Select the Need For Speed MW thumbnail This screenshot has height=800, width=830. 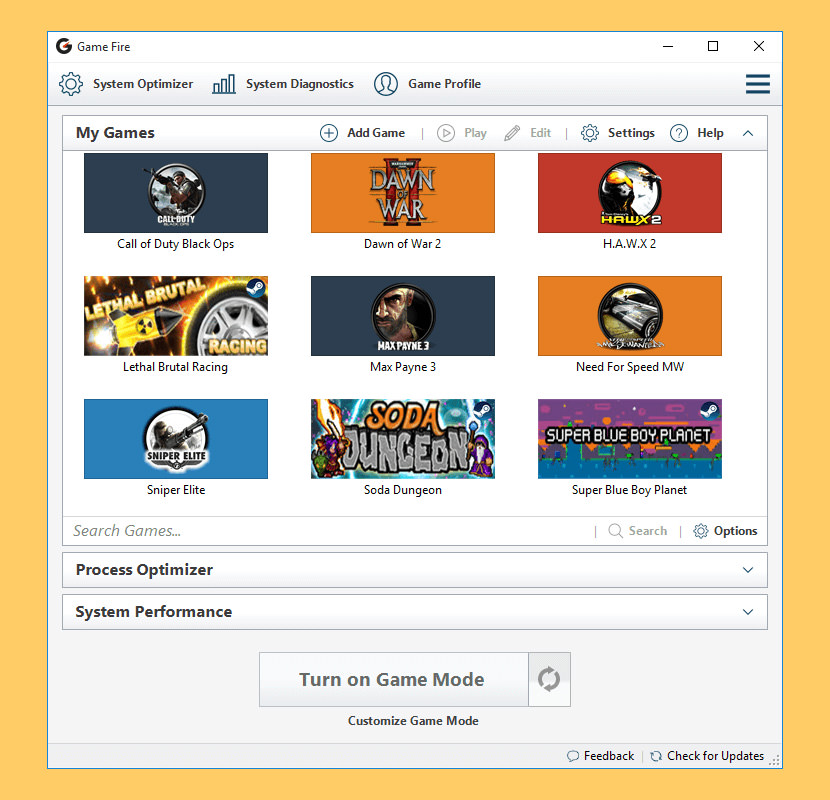[x=630, y=316]
